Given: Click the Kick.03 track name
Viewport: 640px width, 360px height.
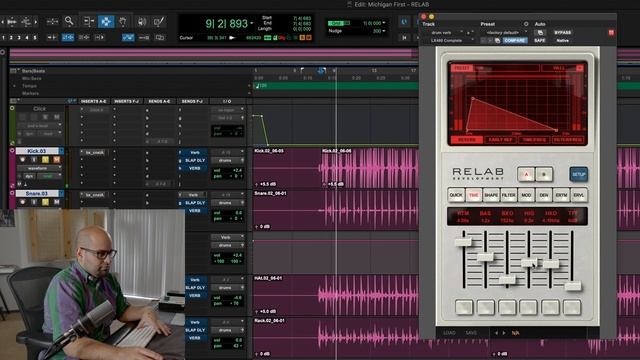Looking at the screenshot, I should [x=37, y=151].
